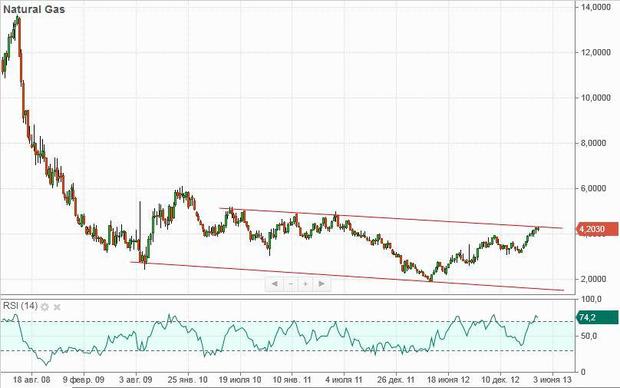The height and width of the screenshot is (388, 620).
Task: Click the Natural Gas chart title
Action: point(34,9)
